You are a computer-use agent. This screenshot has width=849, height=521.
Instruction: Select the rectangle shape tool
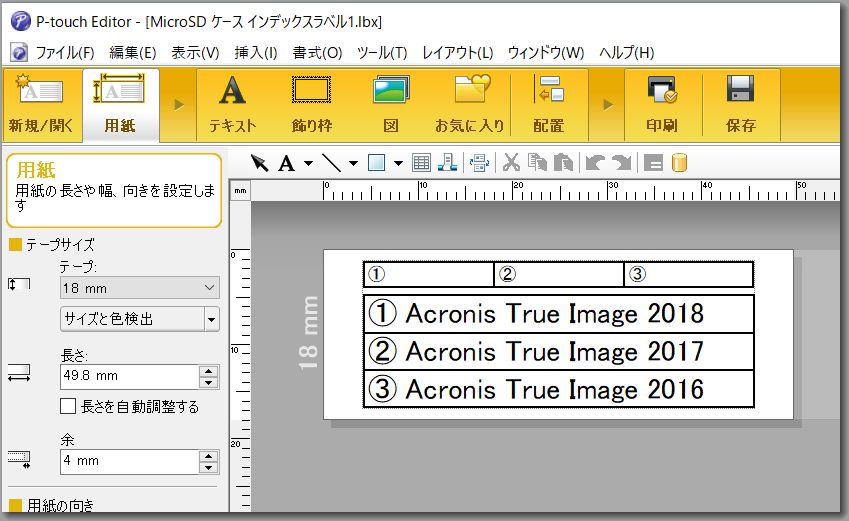376,162
